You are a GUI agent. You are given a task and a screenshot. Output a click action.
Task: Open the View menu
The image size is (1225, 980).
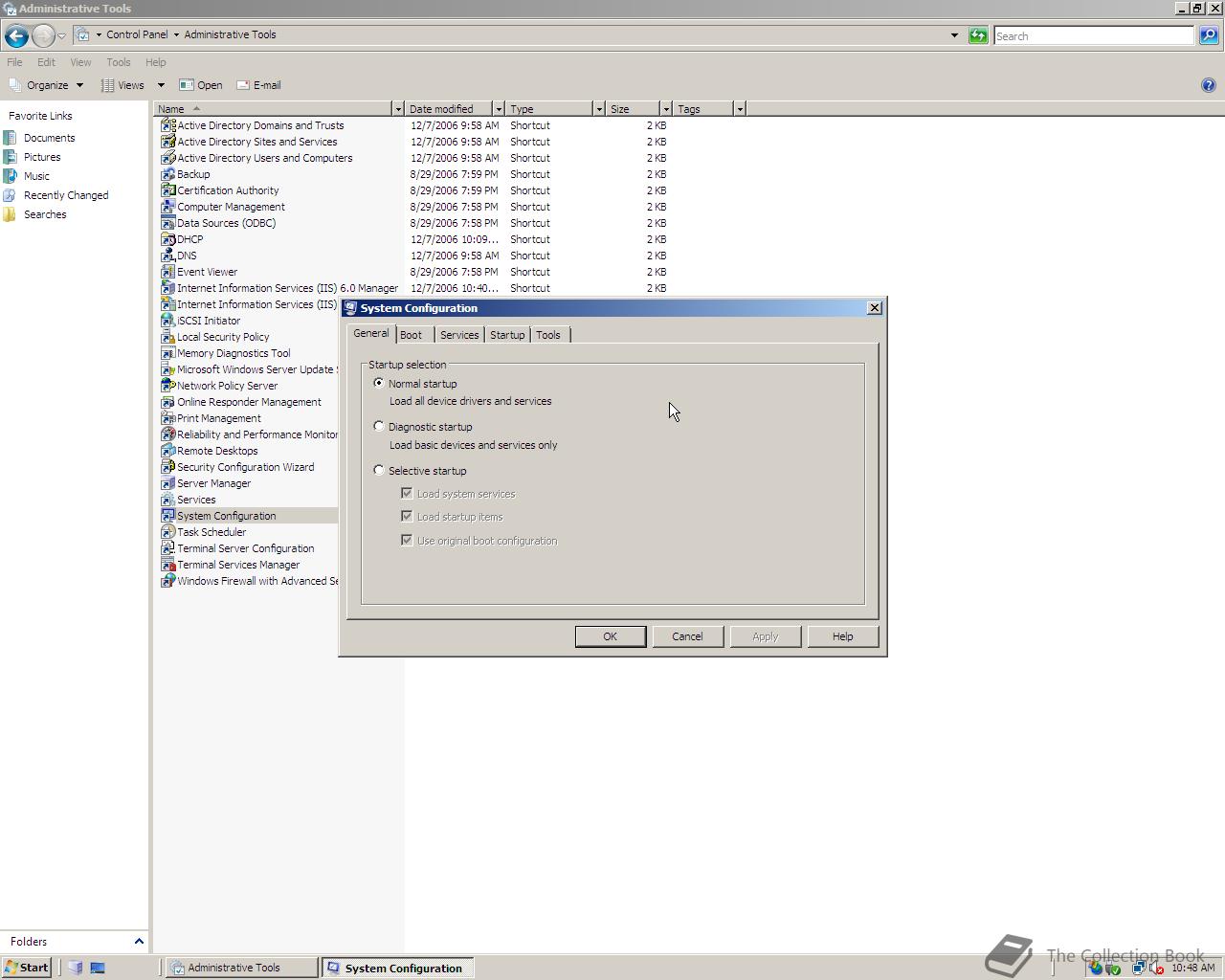pos(80,62)
